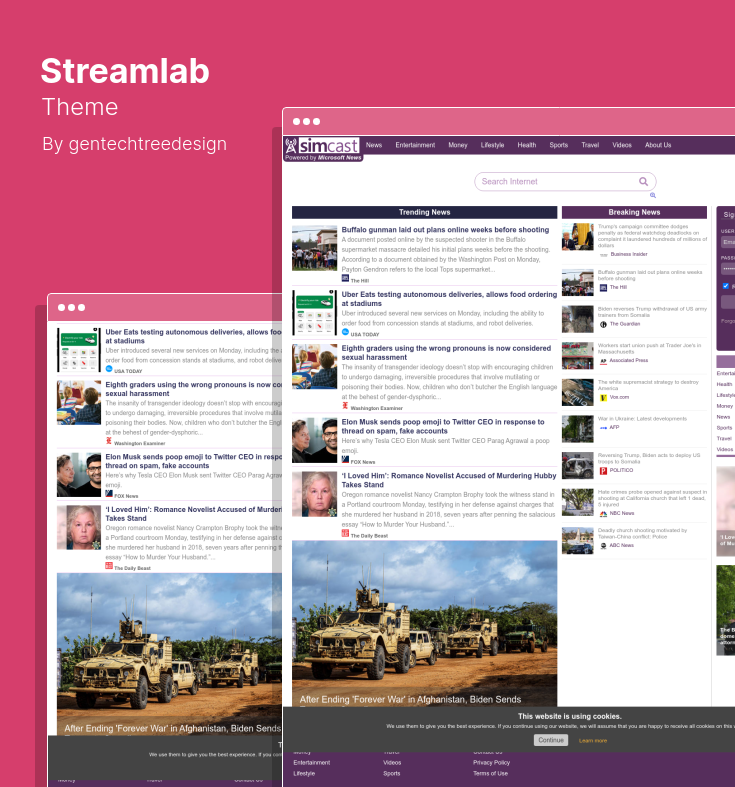Click the Buffalo gunman crowd thumbnail in Trending News
This screenshot has width=735, height=787.
click(314, 248)
